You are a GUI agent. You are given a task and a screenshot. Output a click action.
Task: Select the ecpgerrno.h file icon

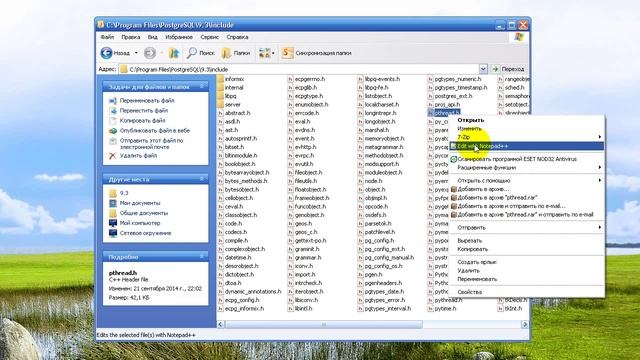(x=291, y=79)
